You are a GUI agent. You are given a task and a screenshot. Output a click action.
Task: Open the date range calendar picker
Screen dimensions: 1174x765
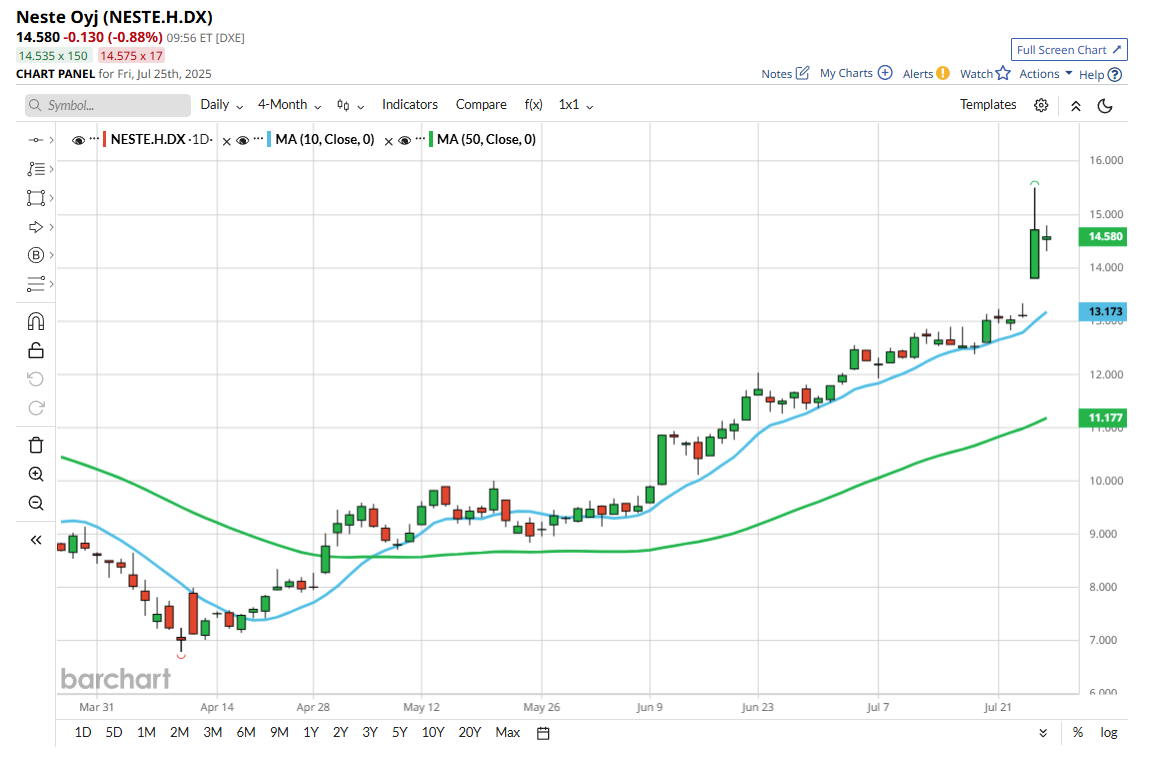tap(543, 733)
